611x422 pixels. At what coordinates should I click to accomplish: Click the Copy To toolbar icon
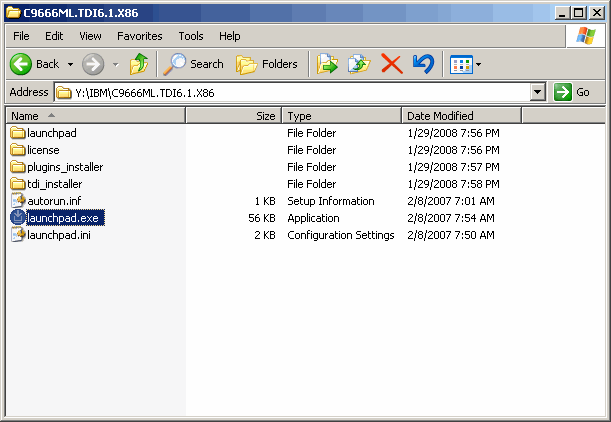[359, 64]
